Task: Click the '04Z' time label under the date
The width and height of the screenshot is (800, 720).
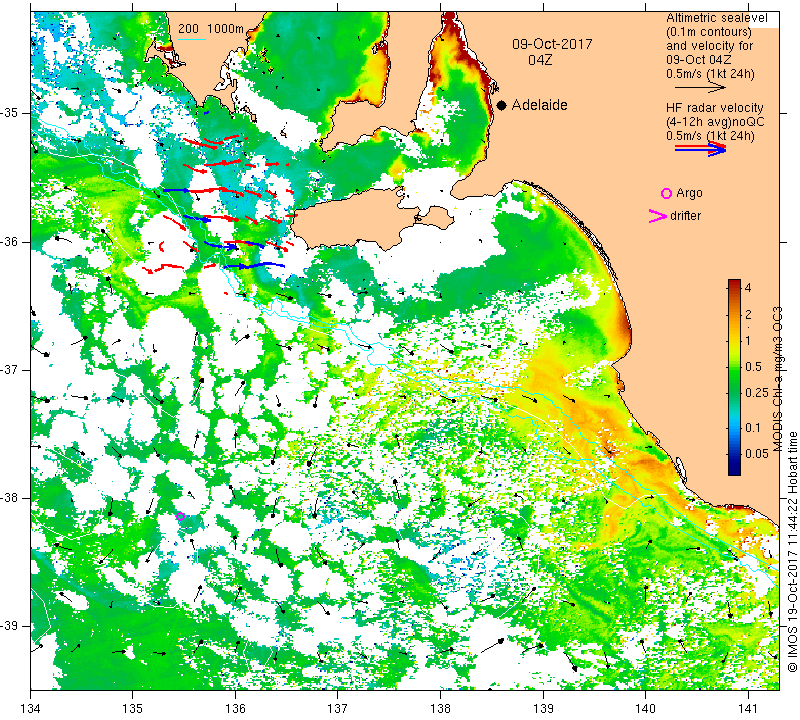Action: pos(540,60)
